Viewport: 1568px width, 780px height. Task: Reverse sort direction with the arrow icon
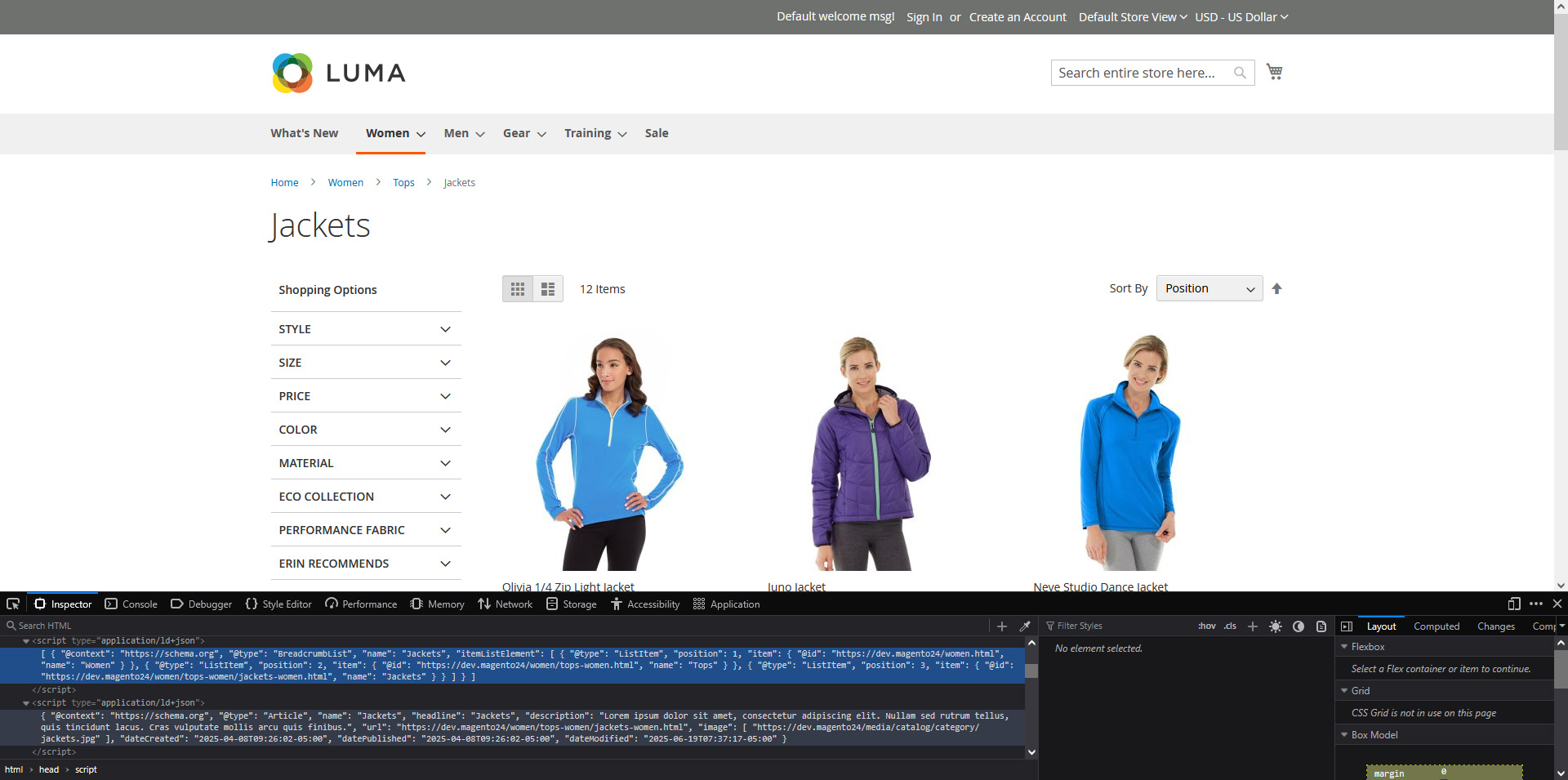click(1276, 288)
